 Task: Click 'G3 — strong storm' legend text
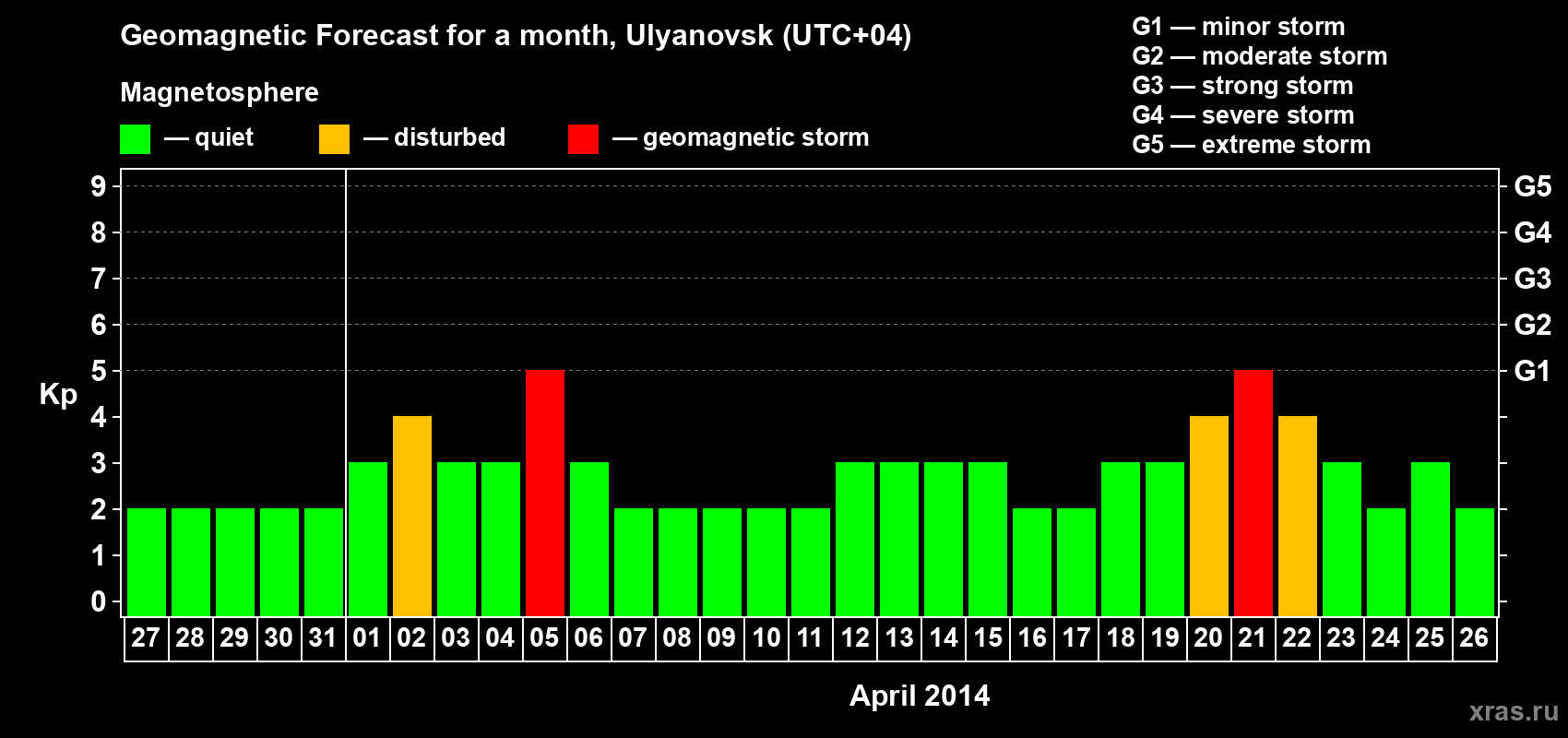coord(1242,86)
